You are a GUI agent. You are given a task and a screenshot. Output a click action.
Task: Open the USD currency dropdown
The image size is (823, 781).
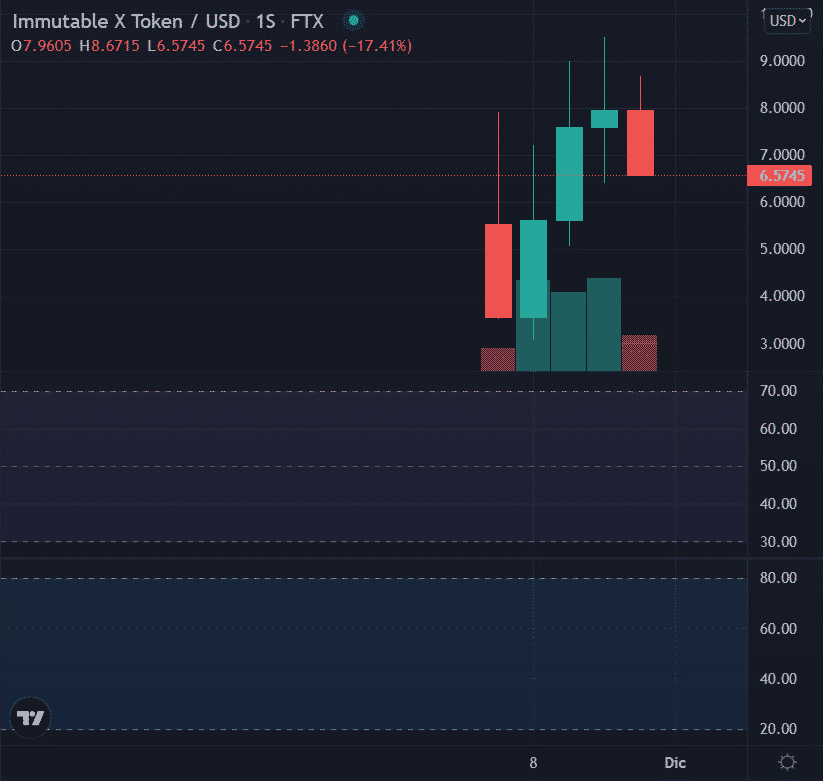pyautogui.click(x=787, y=19)
